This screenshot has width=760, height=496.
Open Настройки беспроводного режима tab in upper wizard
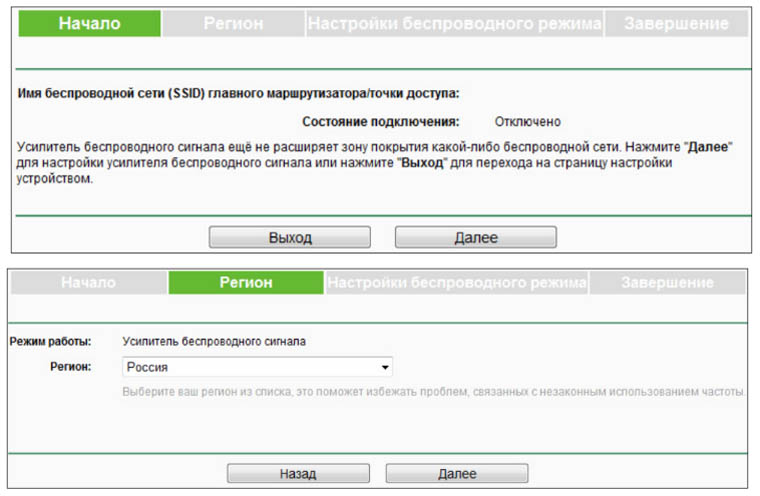click(x=455, y=23)
